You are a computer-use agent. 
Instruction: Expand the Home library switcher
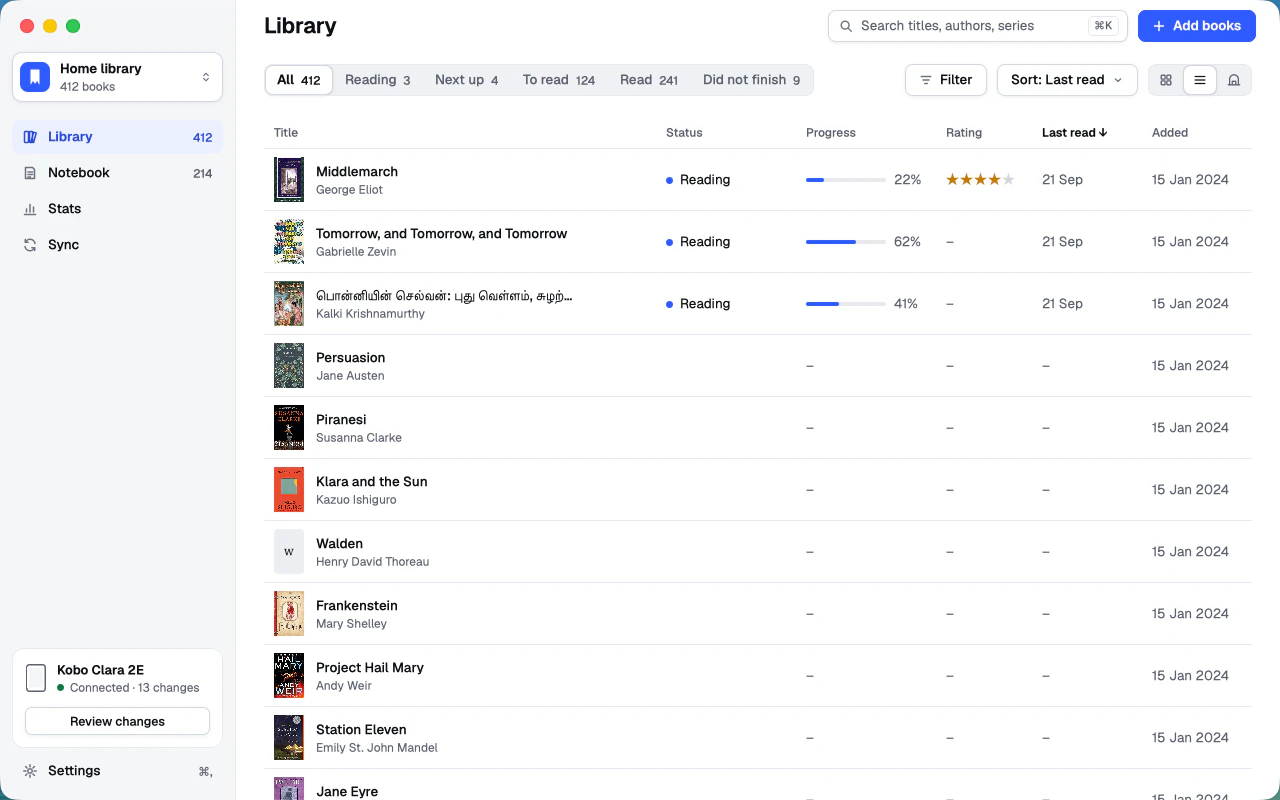tap(117, 77)
